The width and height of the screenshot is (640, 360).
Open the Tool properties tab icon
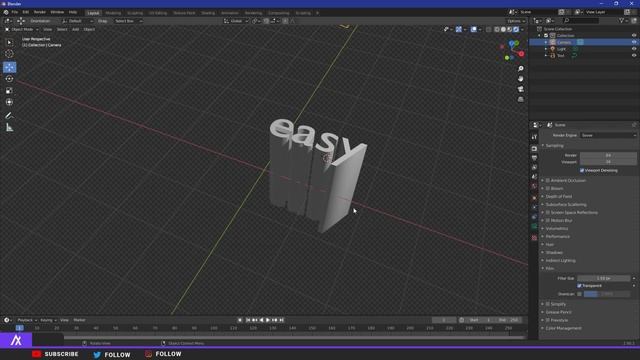click(534, 137)
